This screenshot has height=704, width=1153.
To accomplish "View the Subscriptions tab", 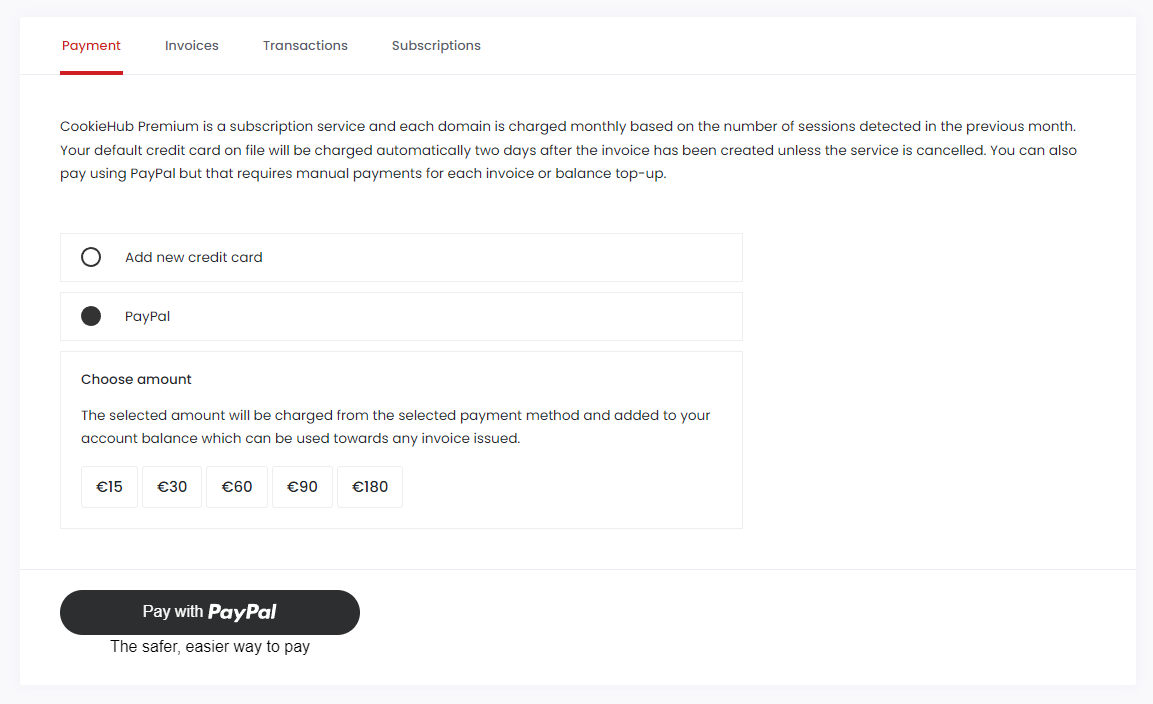I will pyautogui.click(x=435, y=45).
